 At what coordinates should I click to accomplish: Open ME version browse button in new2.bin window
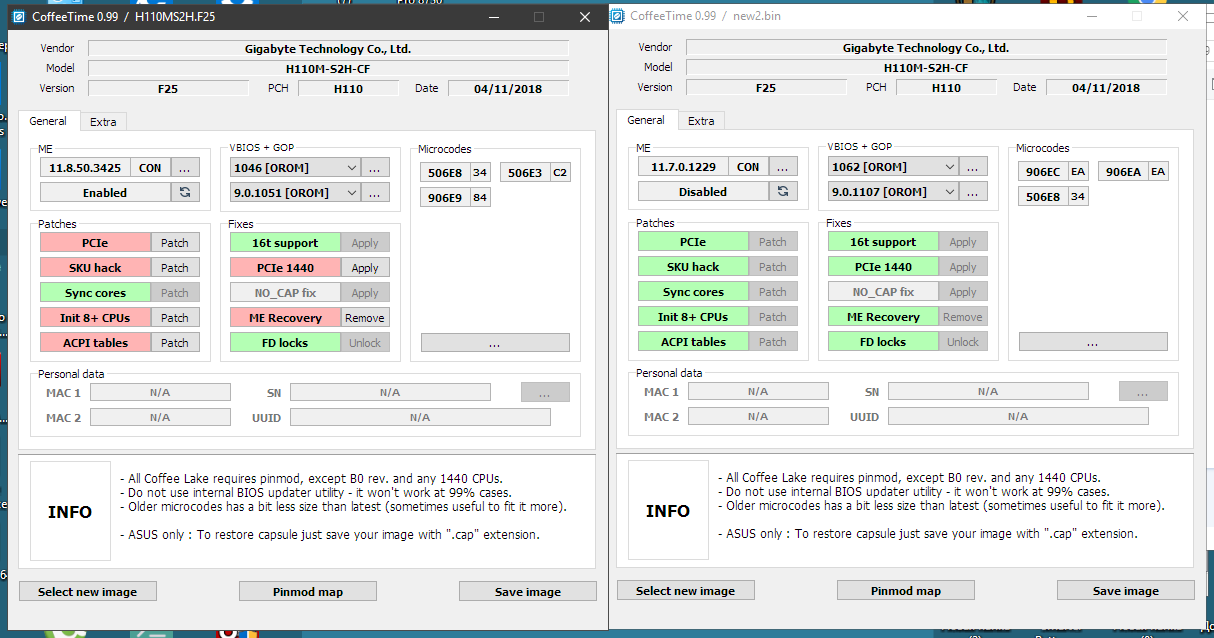point(783,166)
